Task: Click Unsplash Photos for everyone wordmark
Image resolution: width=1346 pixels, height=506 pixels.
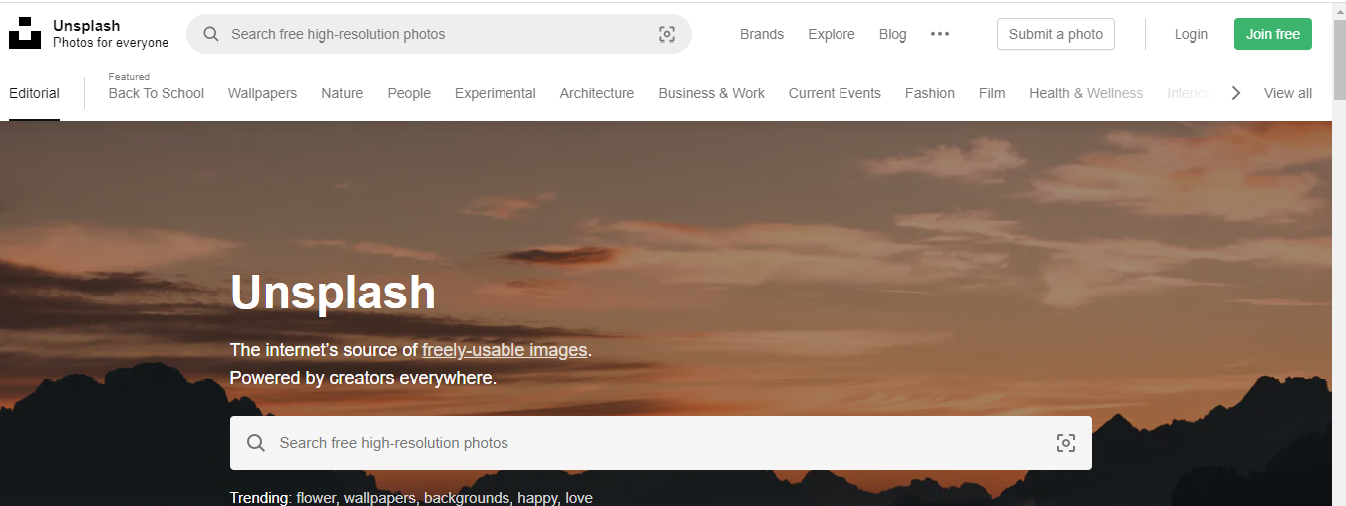Action: click(111, 34)
